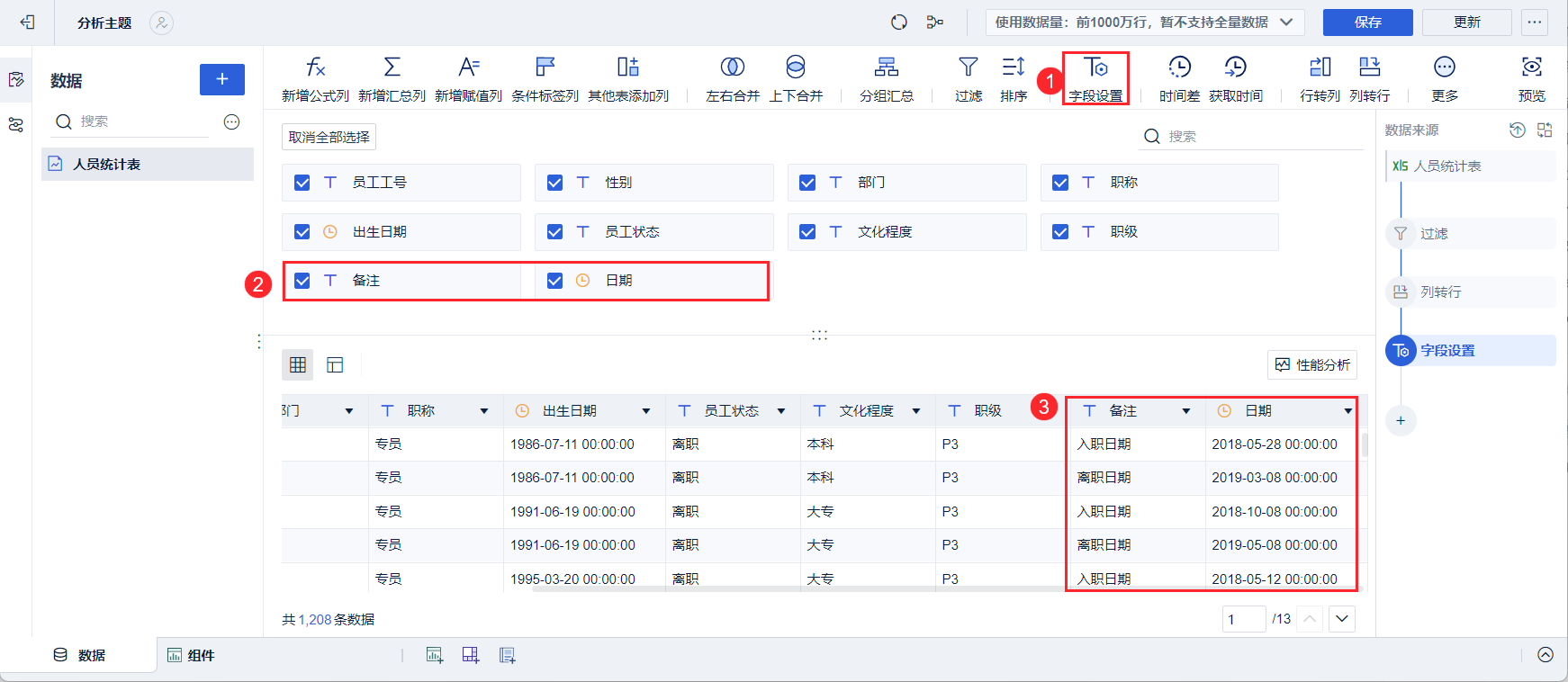Choose the 条件标签列 tool
This screenshot has height=682, width=1568.
545,78
